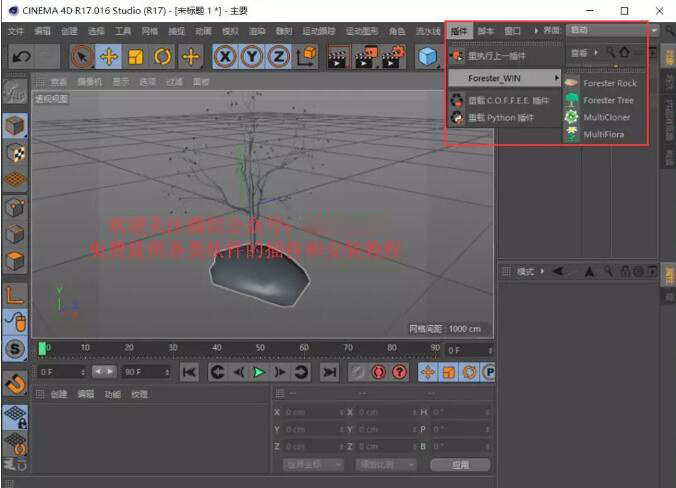Click the 90 F end frame field
This screenshot has width=676, height=488.
click(x=146, y=372)
